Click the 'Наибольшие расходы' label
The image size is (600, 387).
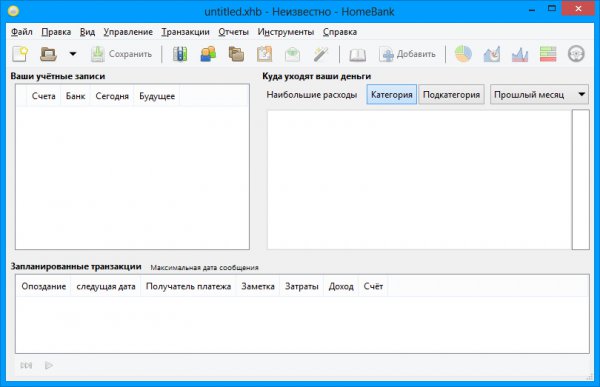(312, 95)
